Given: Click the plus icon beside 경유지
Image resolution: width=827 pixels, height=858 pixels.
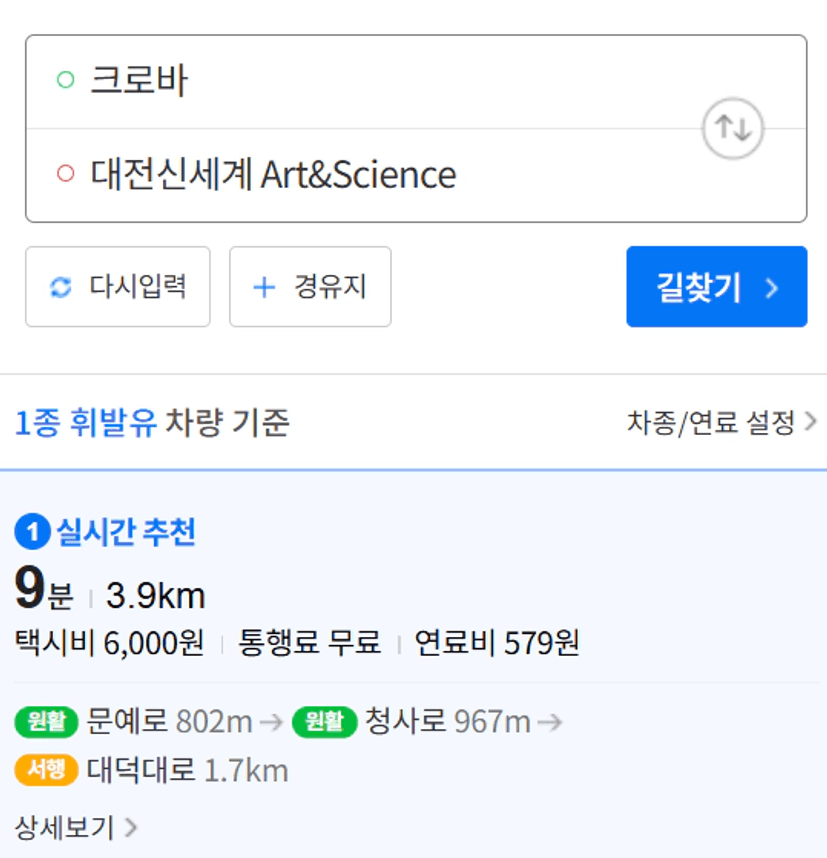Looking at the screenshot, I should [264, 288].
